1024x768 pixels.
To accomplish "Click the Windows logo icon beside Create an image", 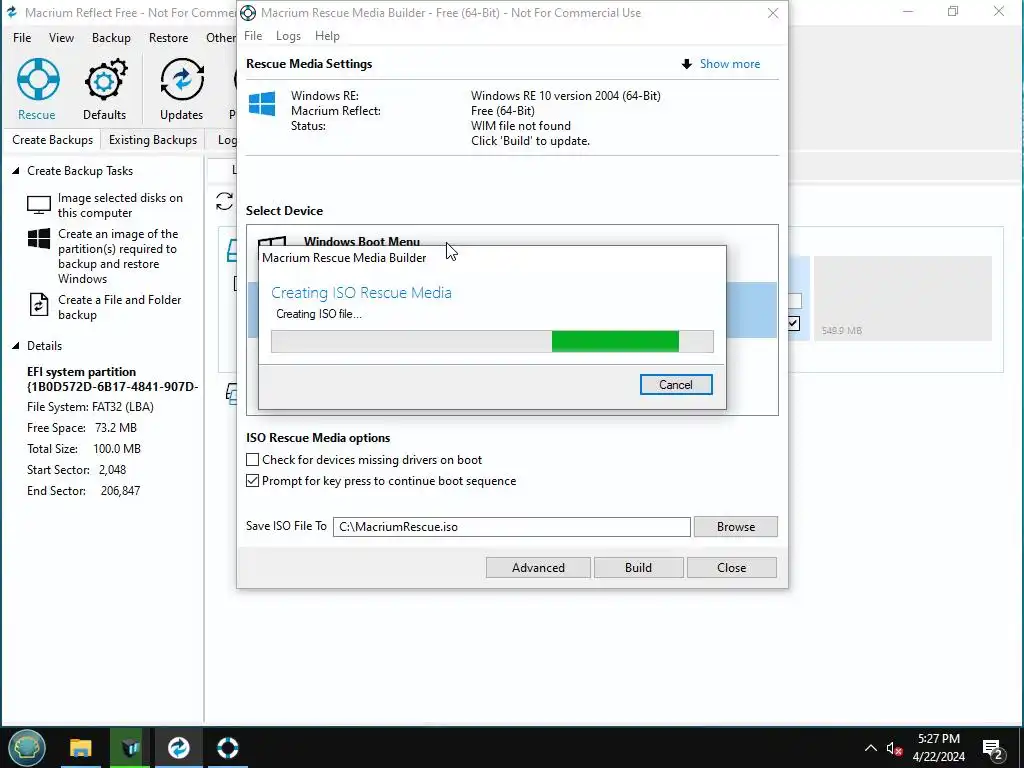I will [x=39, y=238].
